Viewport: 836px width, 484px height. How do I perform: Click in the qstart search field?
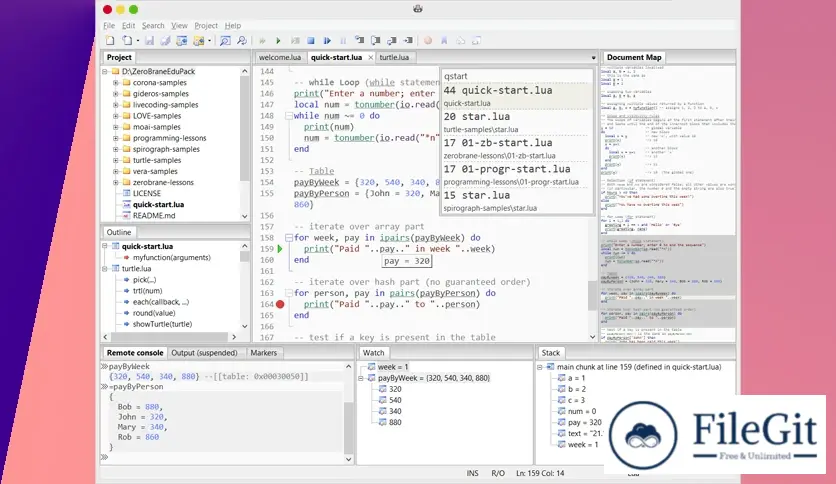pyautogui.click(x=516, y=76)
